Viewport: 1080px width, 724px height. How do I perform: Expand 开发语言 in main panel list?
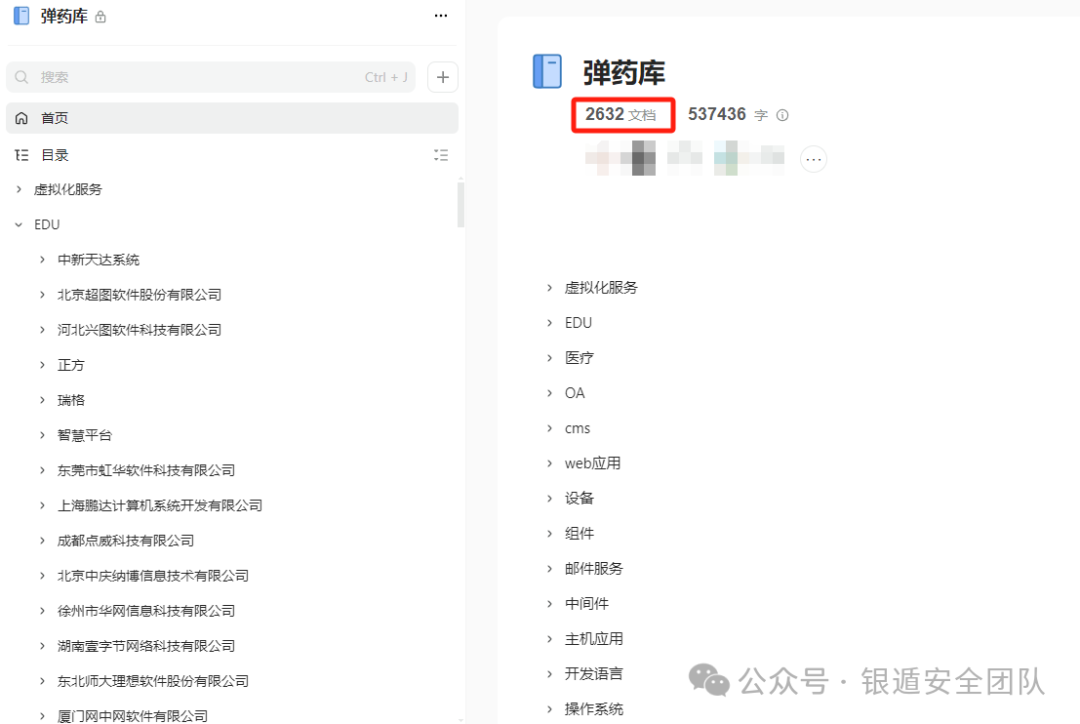pyautogui.click(x=549, y=674)
